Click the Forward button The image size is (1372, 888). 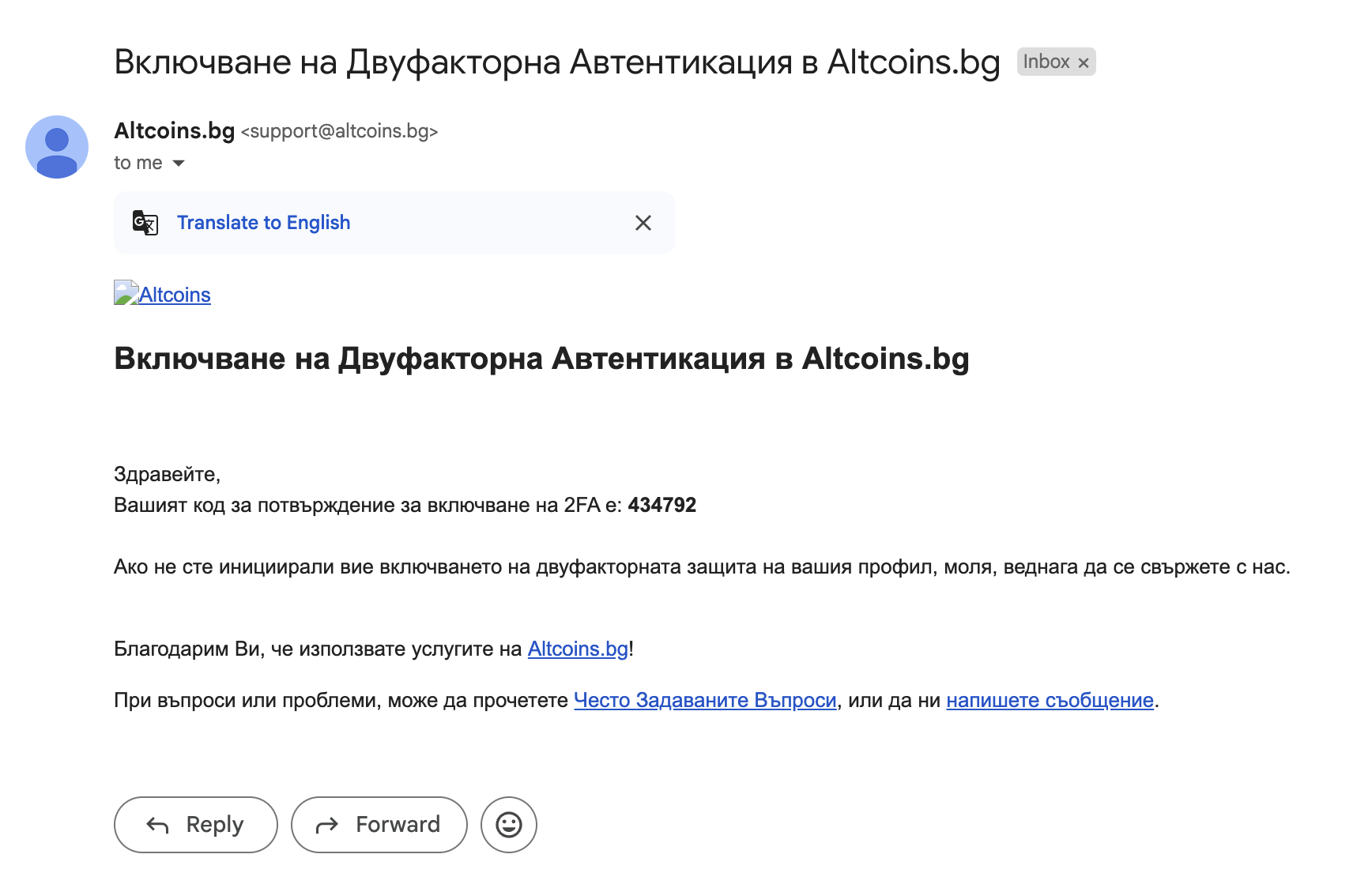(x=379, y=825)
